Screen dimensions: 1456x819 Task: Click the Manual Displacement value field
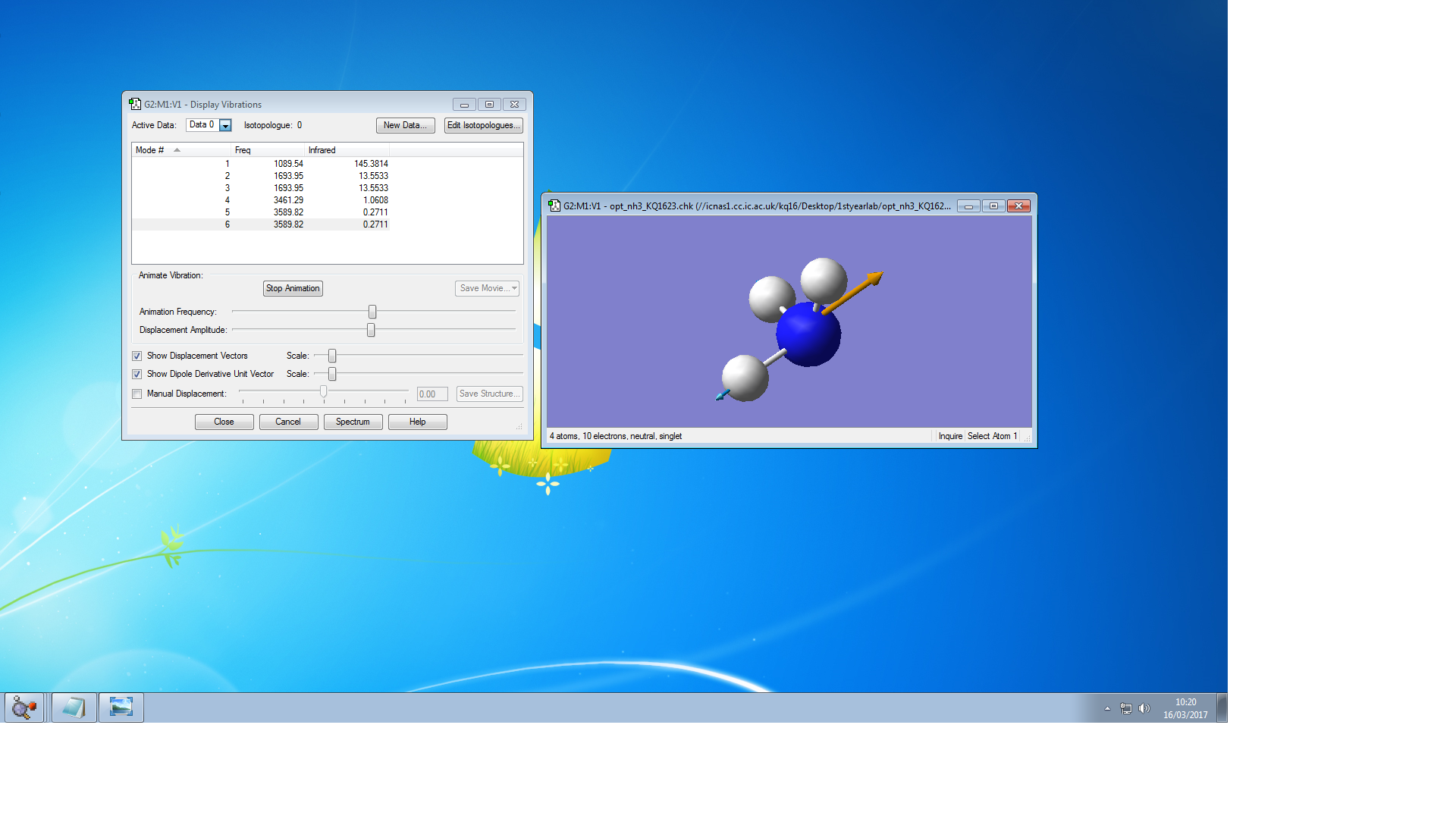[x=431, y=394]
